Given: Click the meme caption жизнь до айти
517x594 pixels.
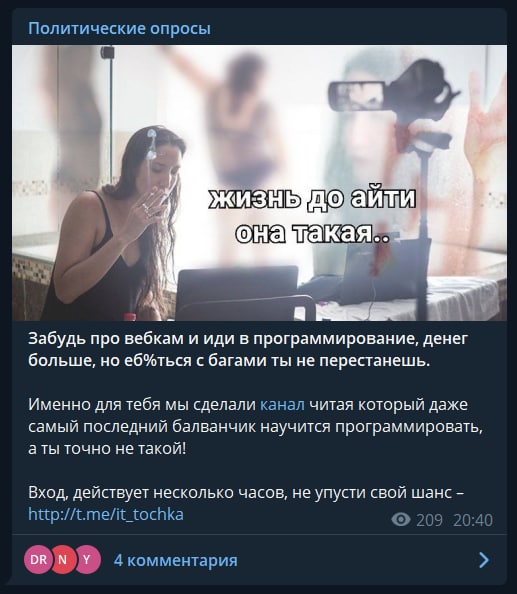Looking at the screenshot, I should (x=312, y=199).
